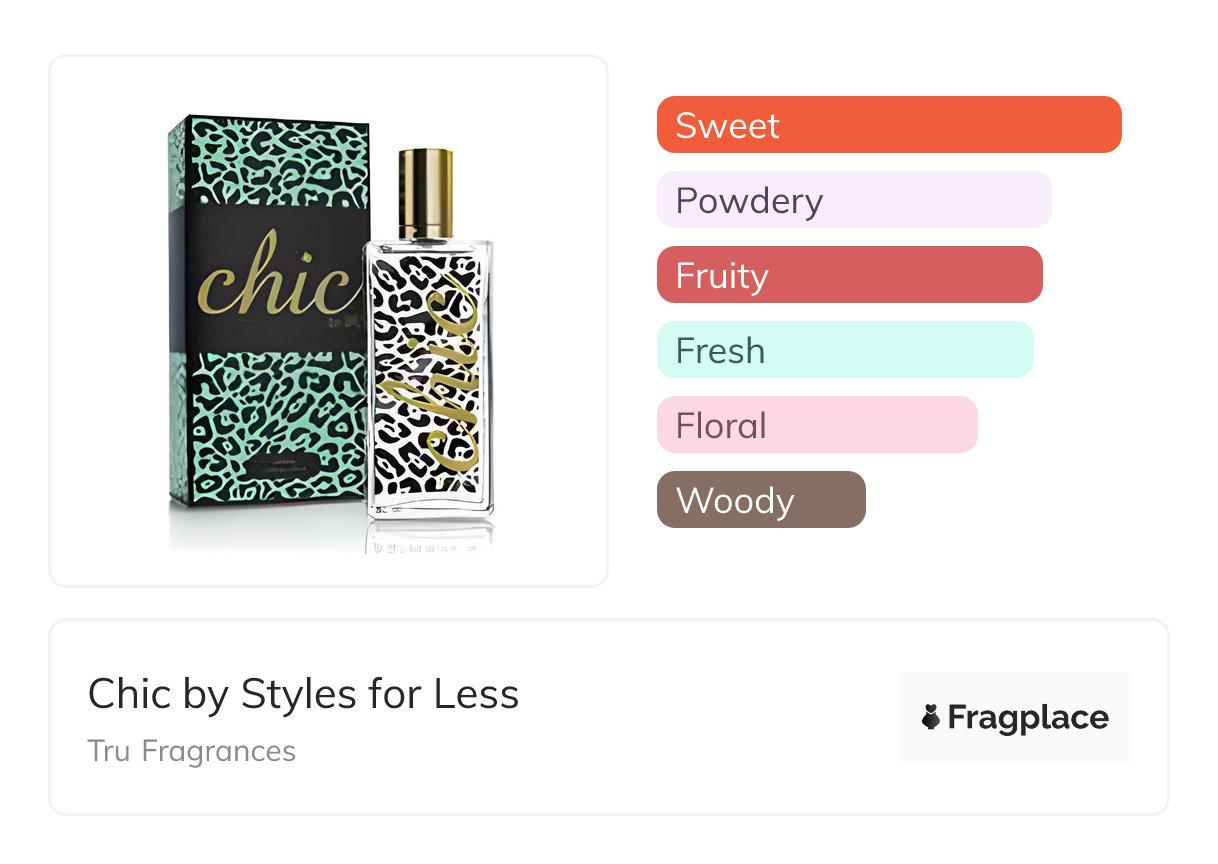Image resolution: width=1218 pixels, height=864 pixels.
Task: Click the Fragplace perfume bottle logo icon
Action: (932, 717)
